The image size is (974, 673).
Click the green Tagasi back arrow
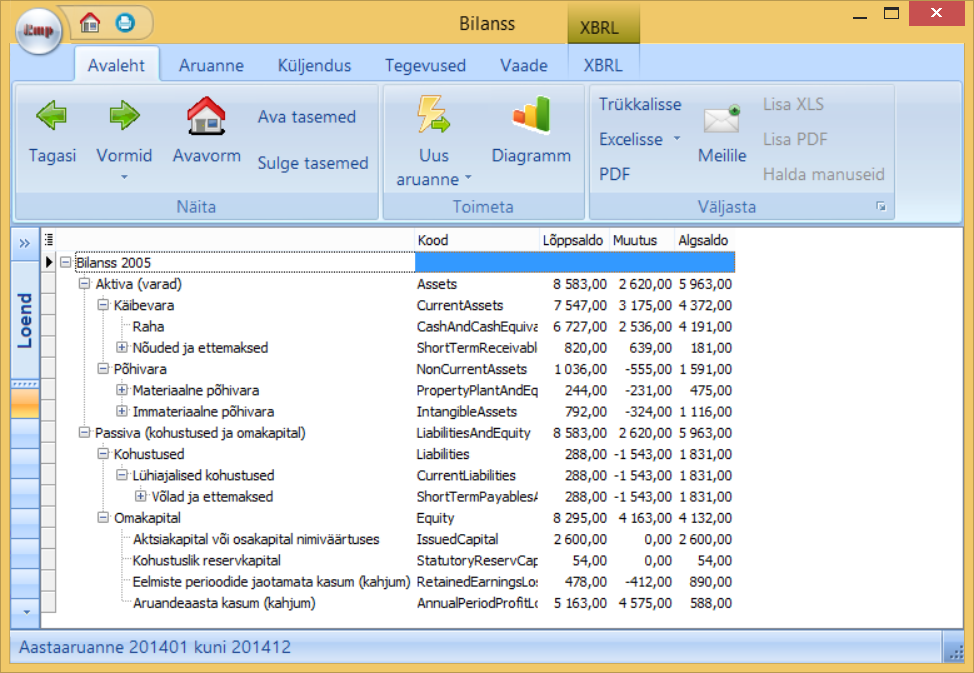(x=51, y=117)
